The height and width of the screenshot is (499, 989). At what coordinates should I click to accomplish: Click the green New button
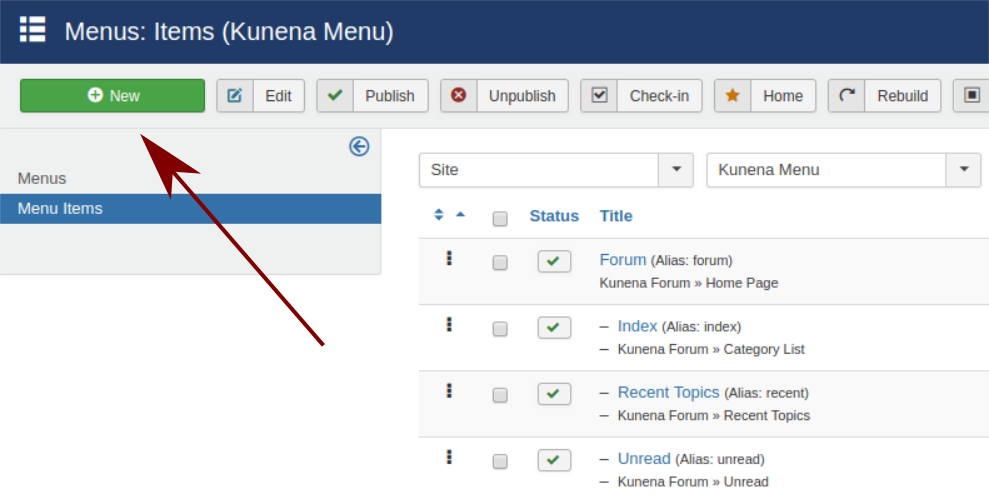(x=112, y=96)
